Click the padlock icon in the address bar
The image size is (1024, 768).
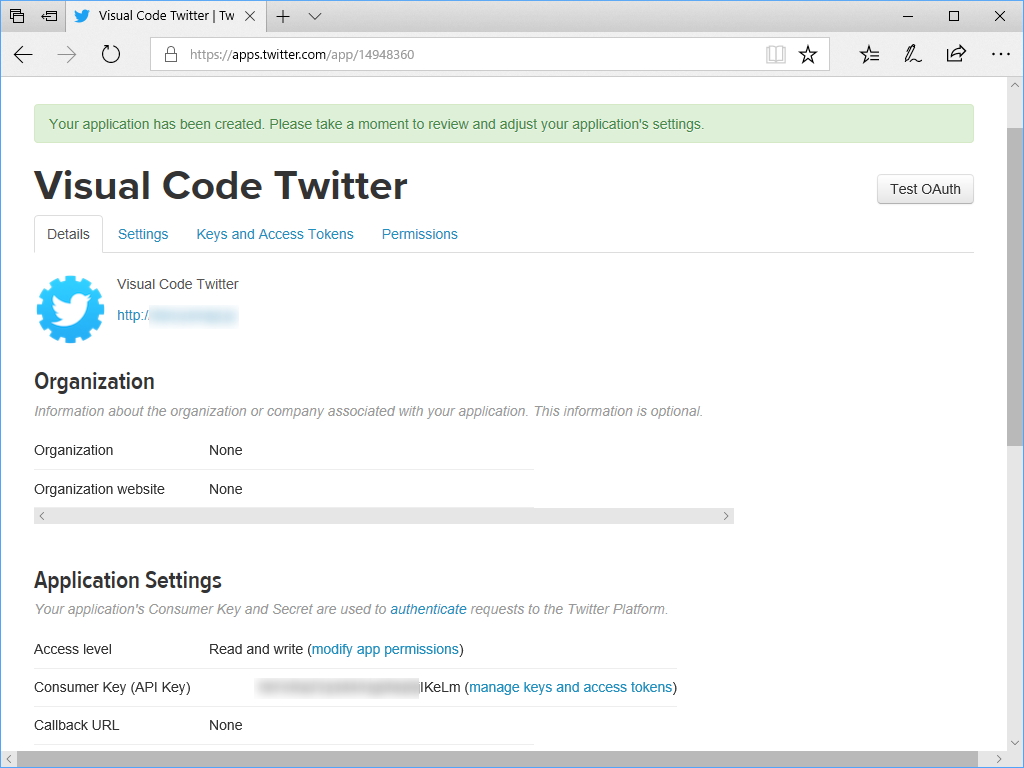click(171, 54)
